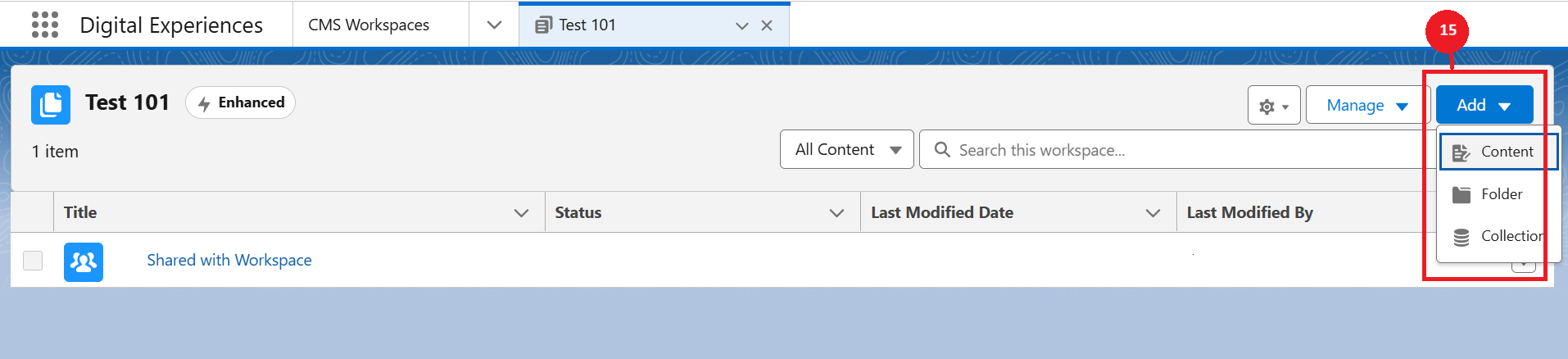The image size is (1568, 359).
Task: Open the navigation items chevron menu
Action: coord(494,25)
